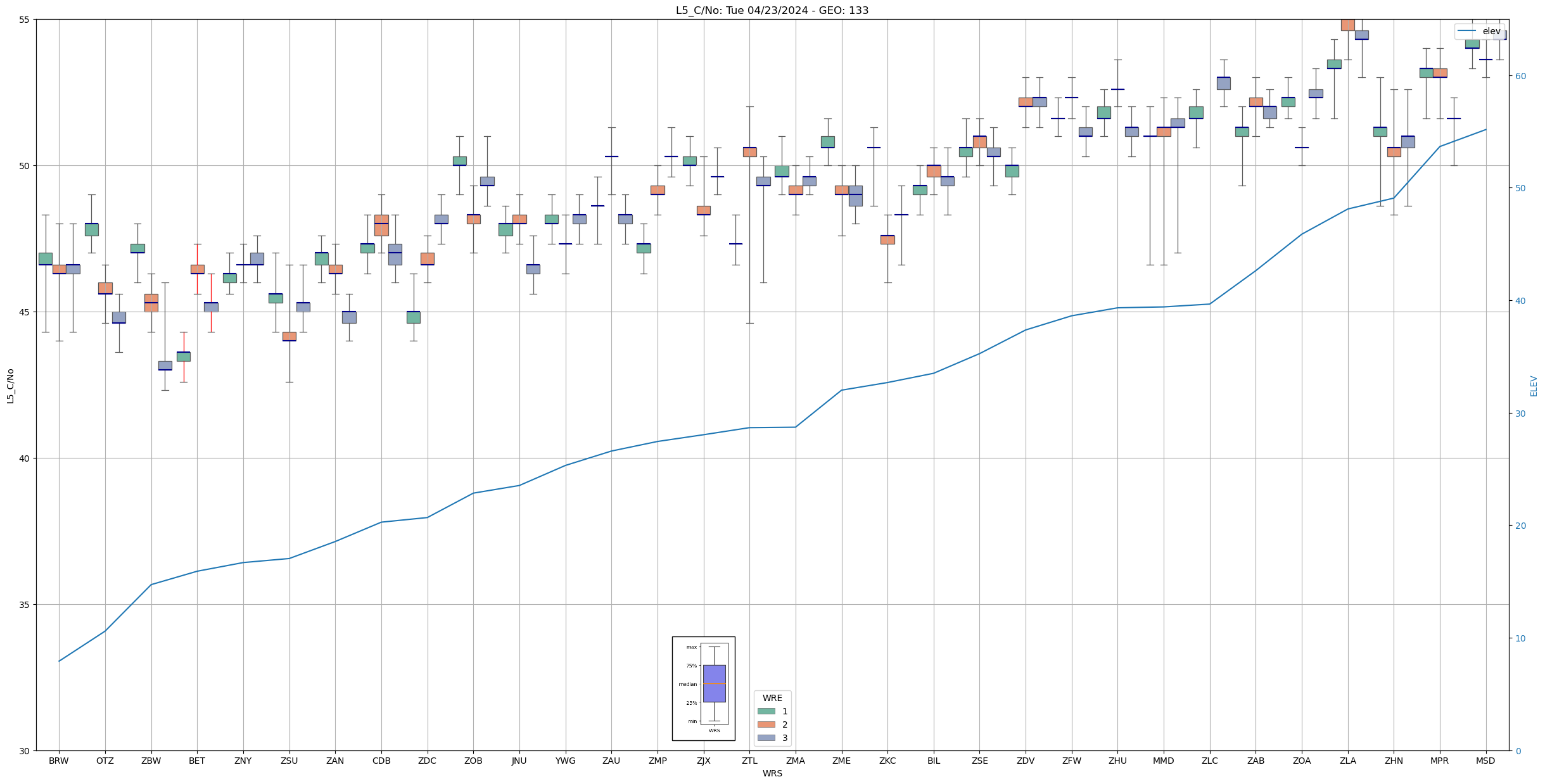Click the 'median' label in boxplot key
This screenshot has height=784, width=1545.
click(687, 684)
